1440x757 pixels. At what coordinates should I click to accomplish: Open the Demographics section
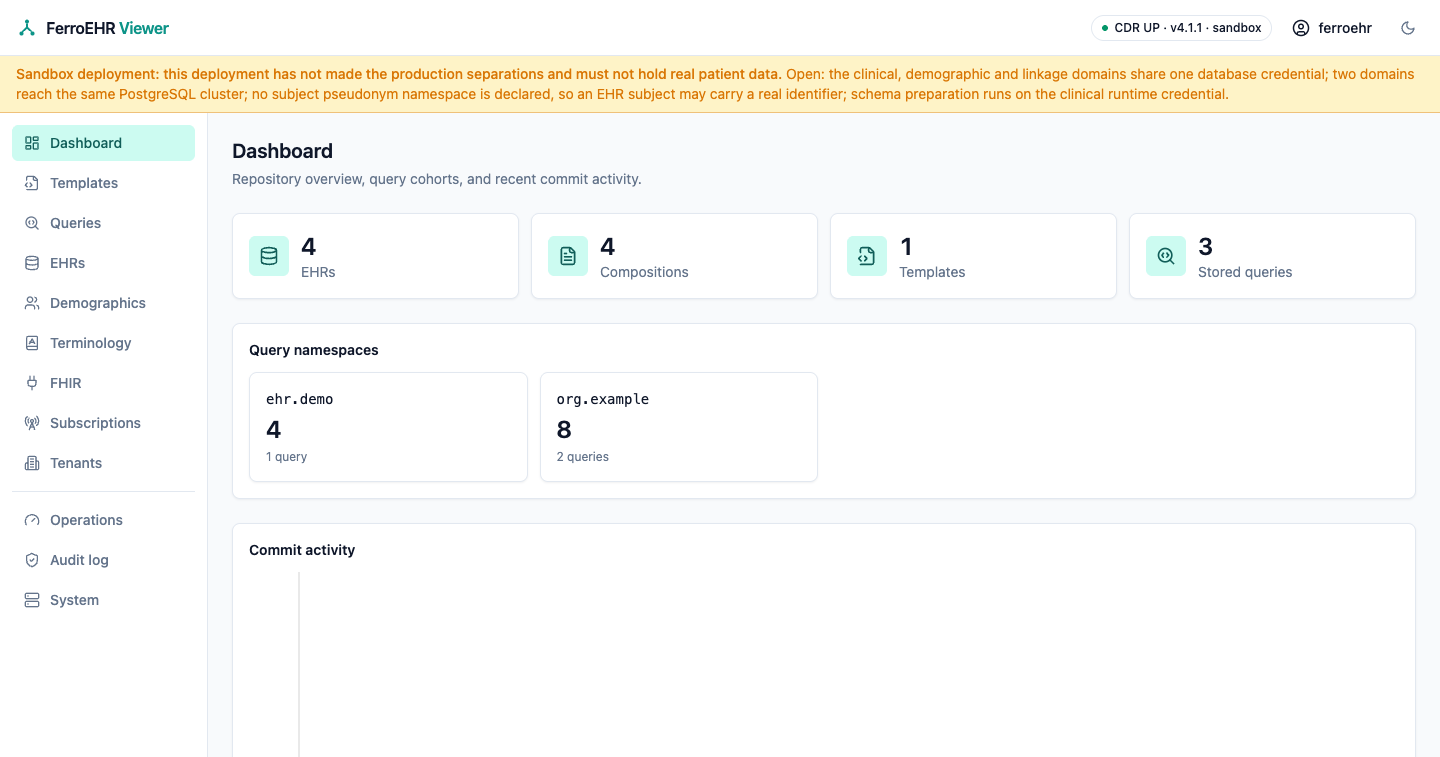103,303
